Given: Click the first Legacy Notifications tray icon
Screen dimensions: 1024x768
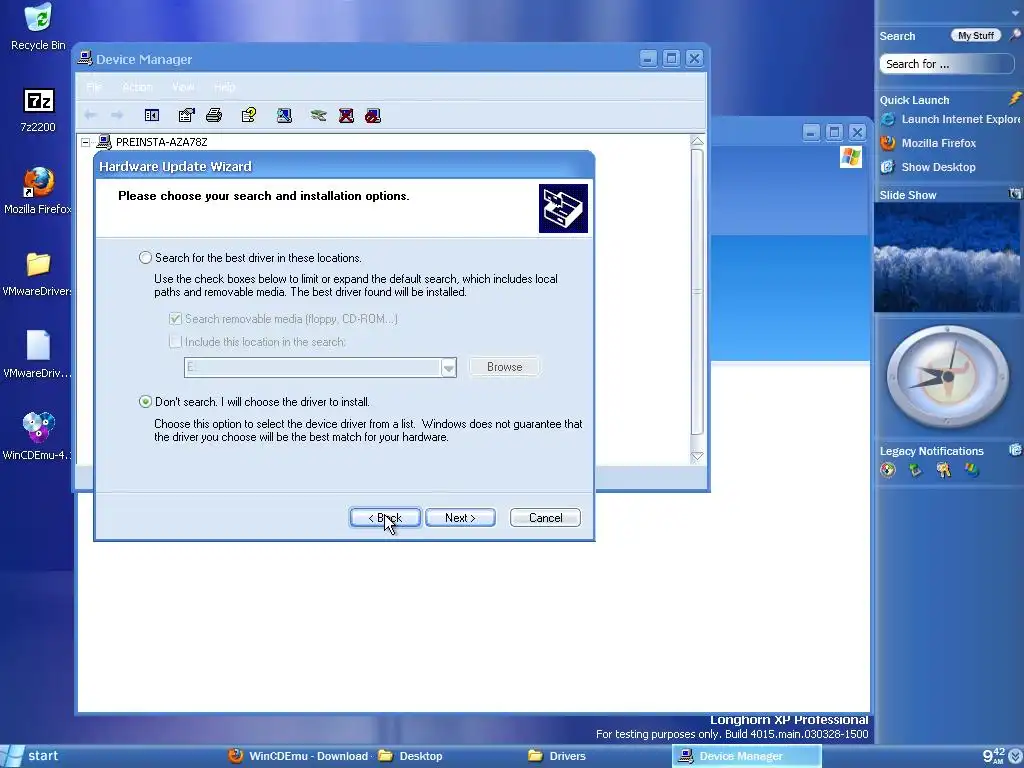Looking at the screenshot, I should pyautogui.click(x=888, y=470).
